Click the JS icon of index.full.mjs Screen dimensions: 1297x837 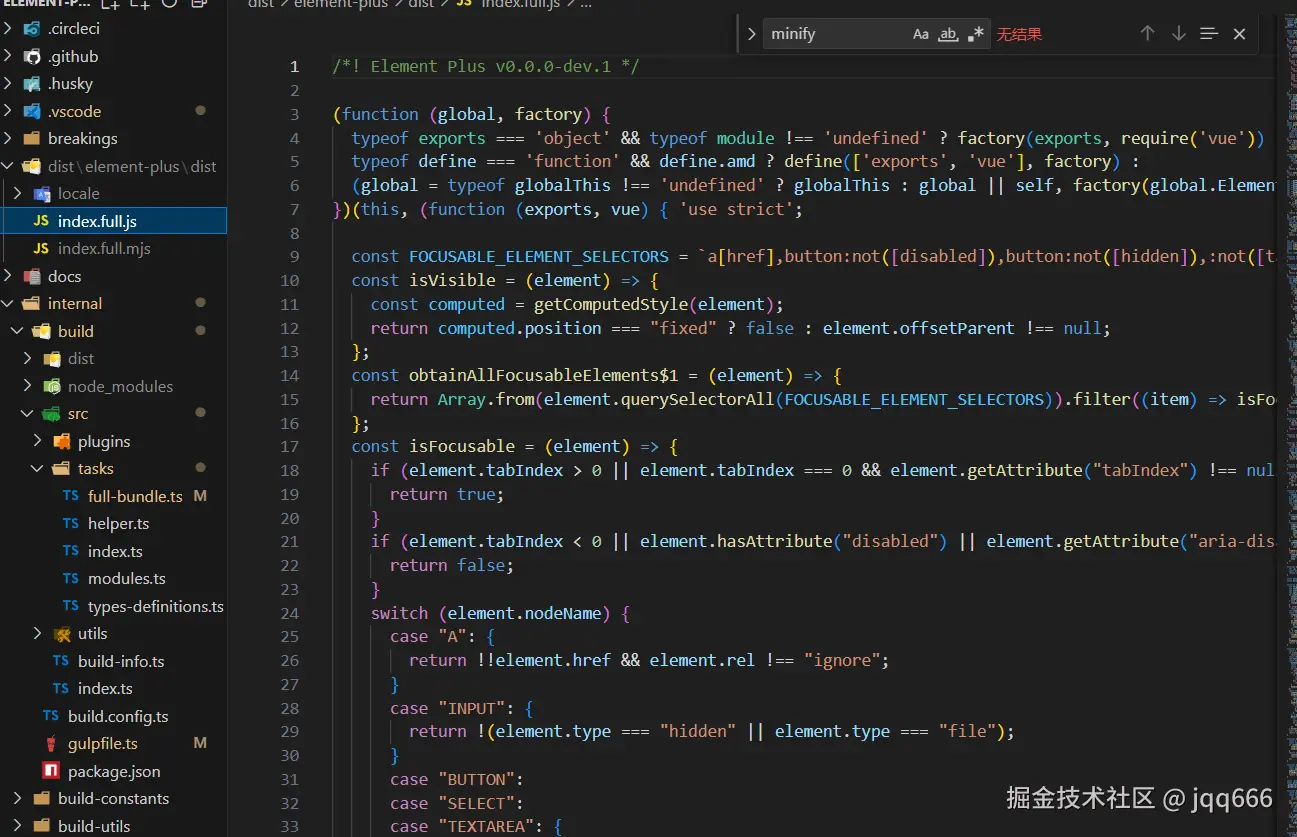click(x=41, y=249)
